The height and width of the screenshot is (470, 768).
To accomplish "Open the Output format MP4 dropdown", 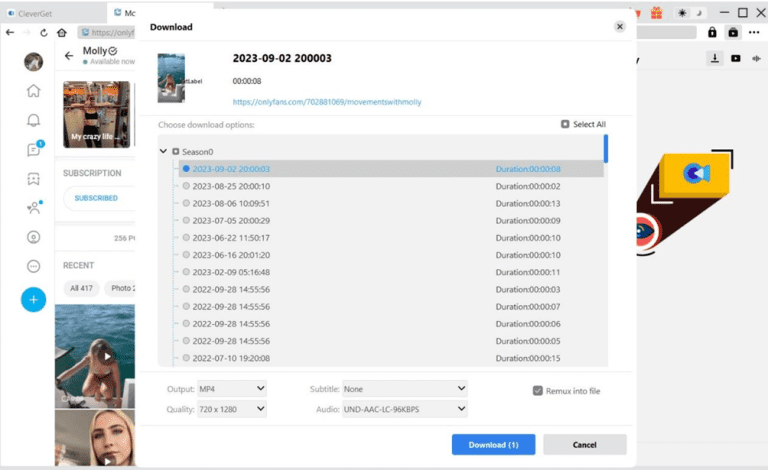I will click(x=231, y=388).
